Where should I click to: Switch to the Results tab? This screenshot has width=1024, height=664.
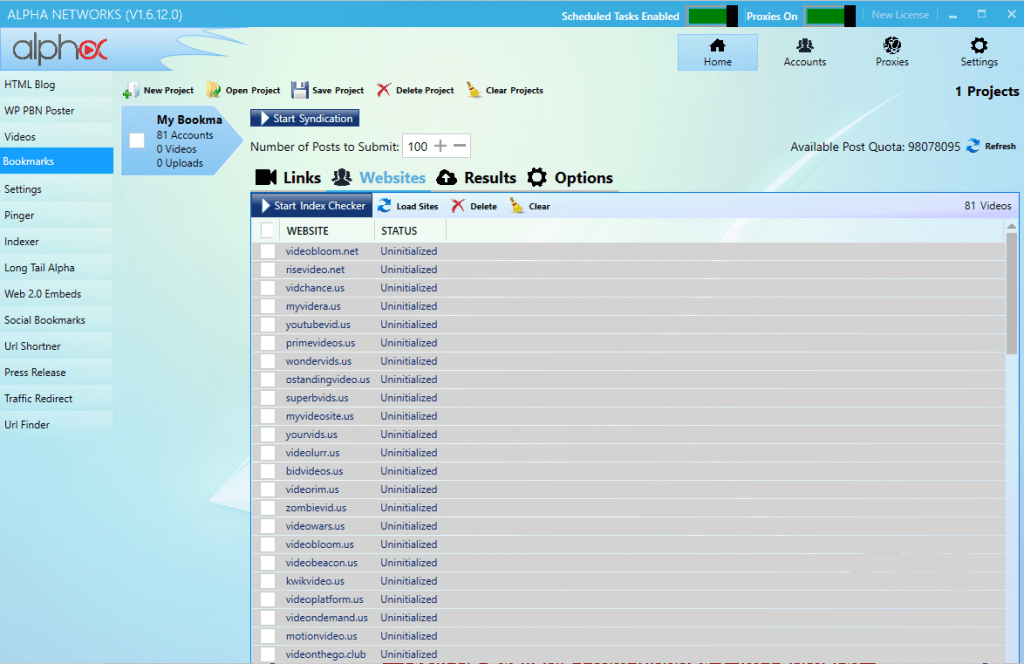pyautogui.click(x=476, y=178)
